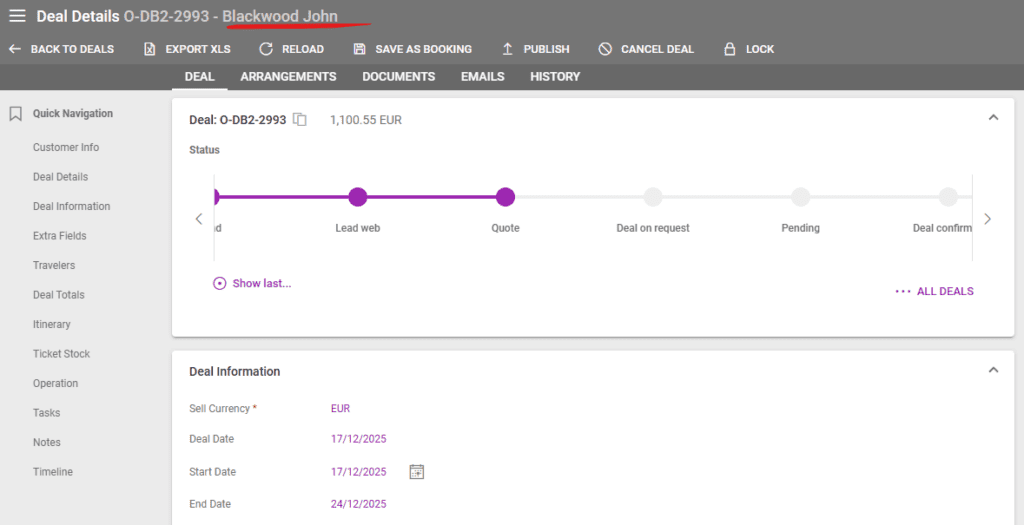Screen dimensions: 1024x525
Task: Select the Pending status dot
Action: click(800, 197)
